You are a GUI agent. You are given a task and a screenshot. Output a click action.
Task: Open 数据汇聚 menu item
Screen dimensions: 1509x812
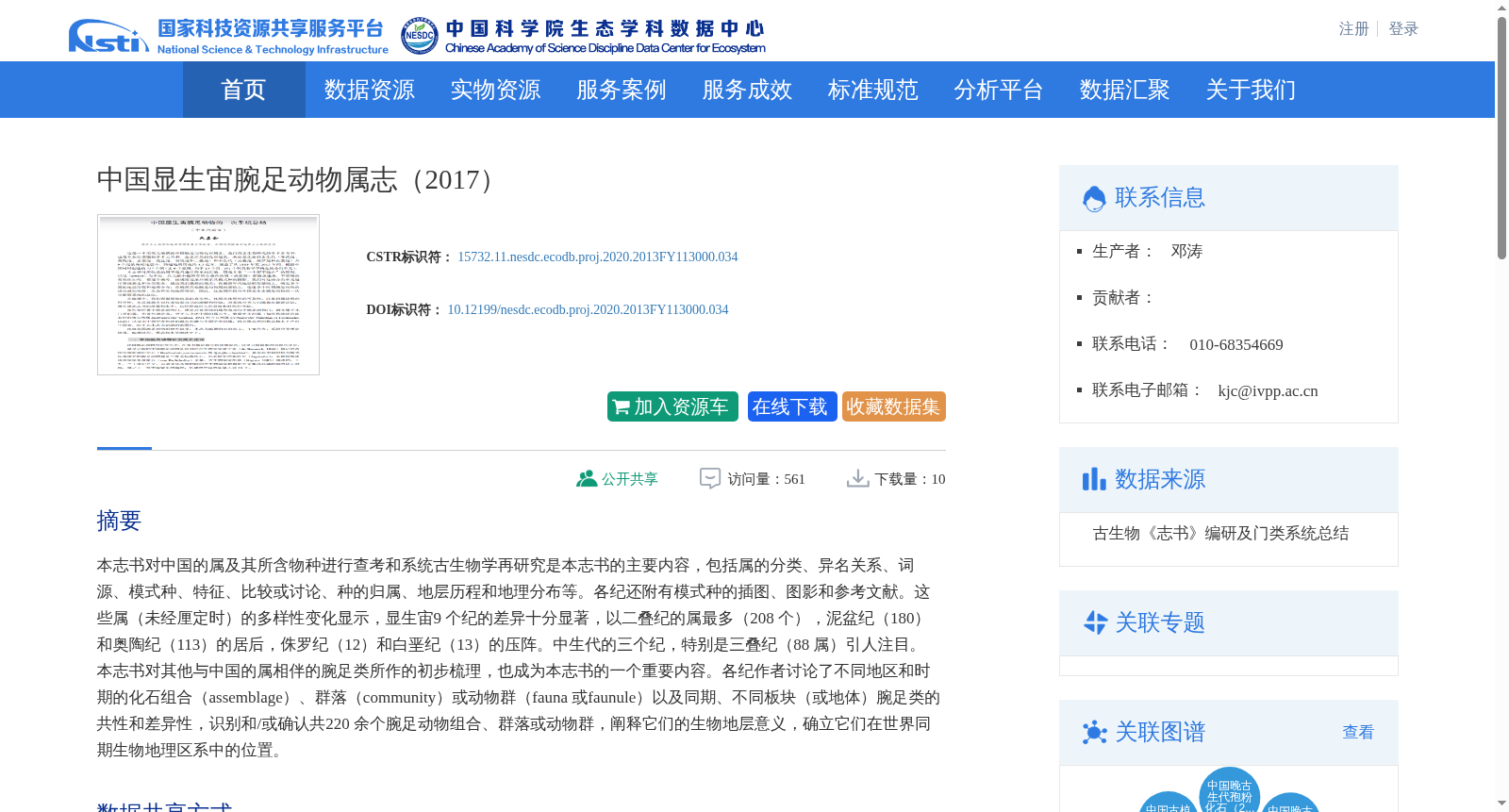coord(1124,90)
